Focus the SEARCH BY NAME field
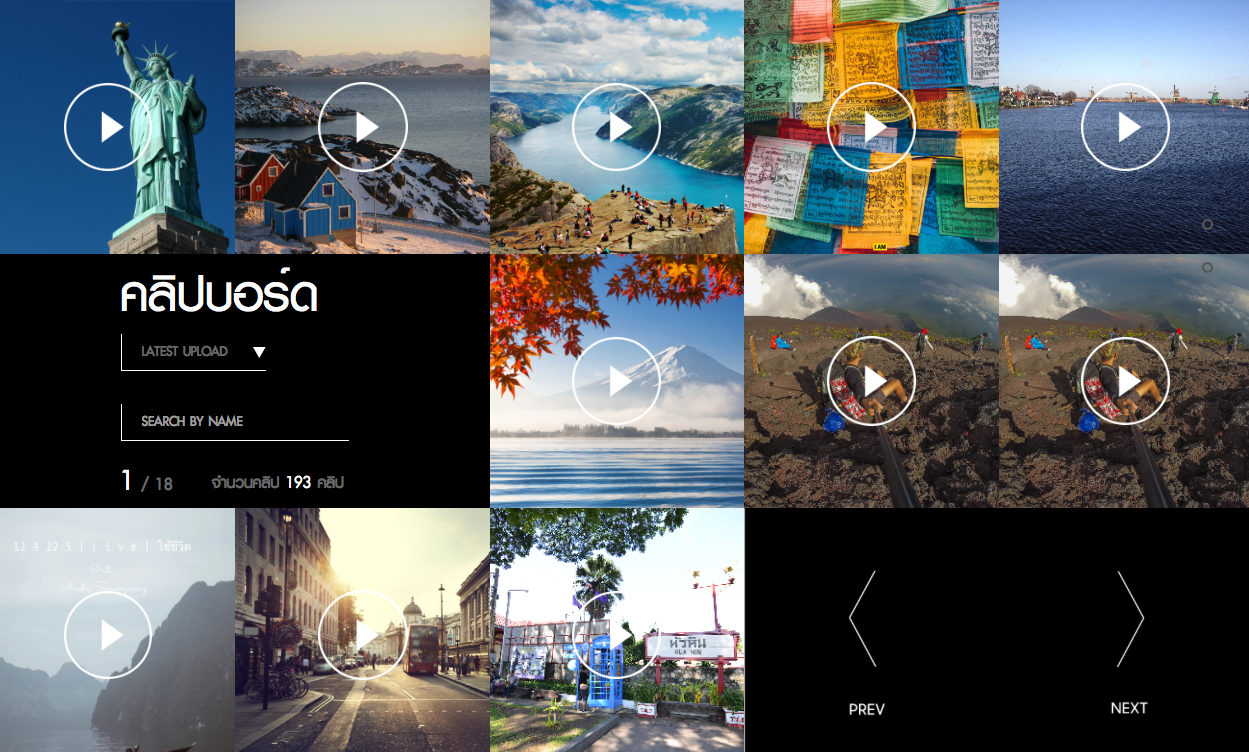 point(234,421)
